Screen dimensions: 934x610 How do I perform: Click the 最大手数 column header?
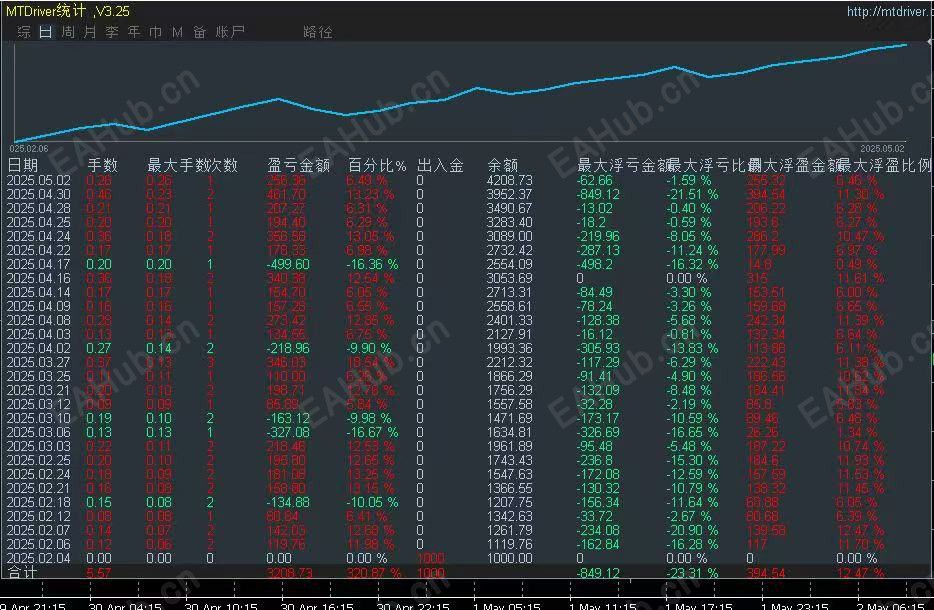[178, 165]
